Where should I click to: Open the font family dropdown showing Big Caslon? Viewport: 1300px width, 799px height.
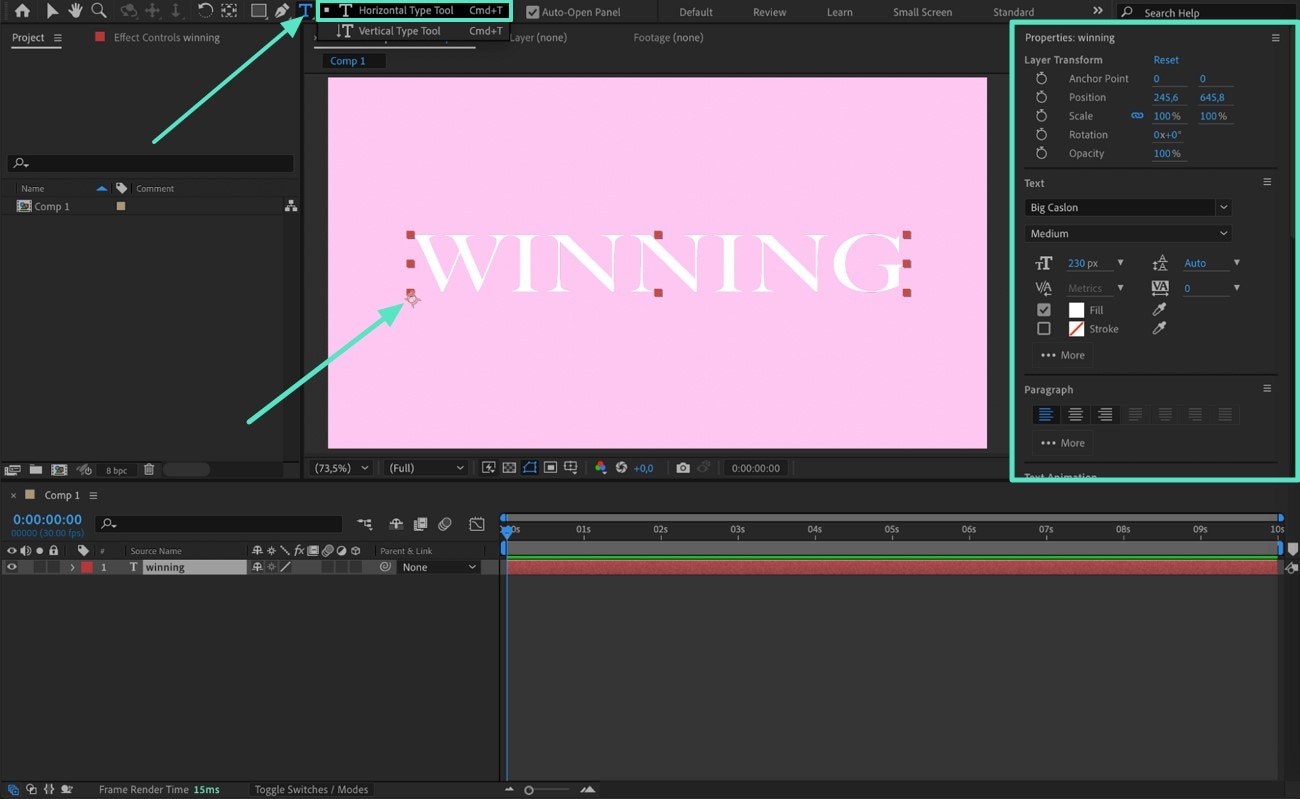pyautogui.click(x=1127, y=207)
